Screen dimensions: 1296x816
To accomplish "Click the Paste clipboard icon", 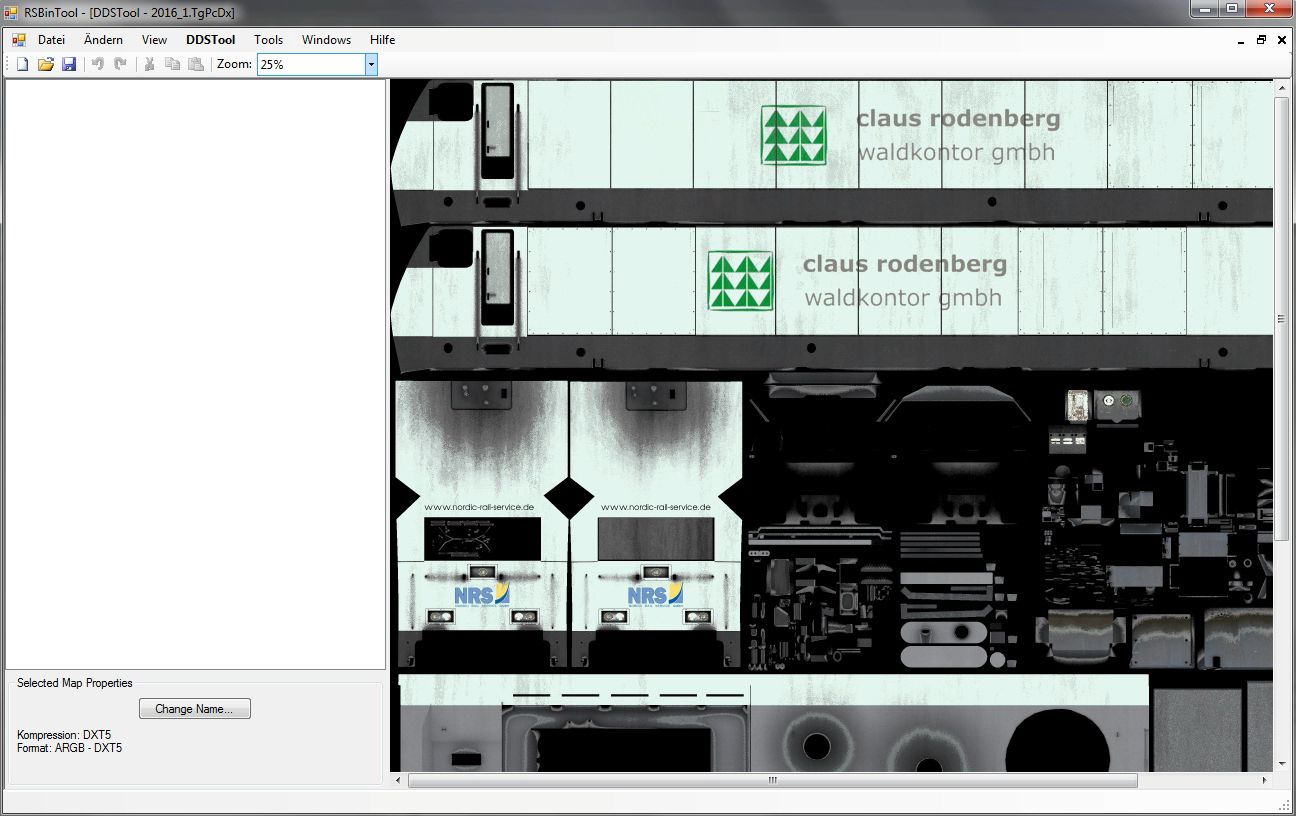I will [x=196, y=64].
